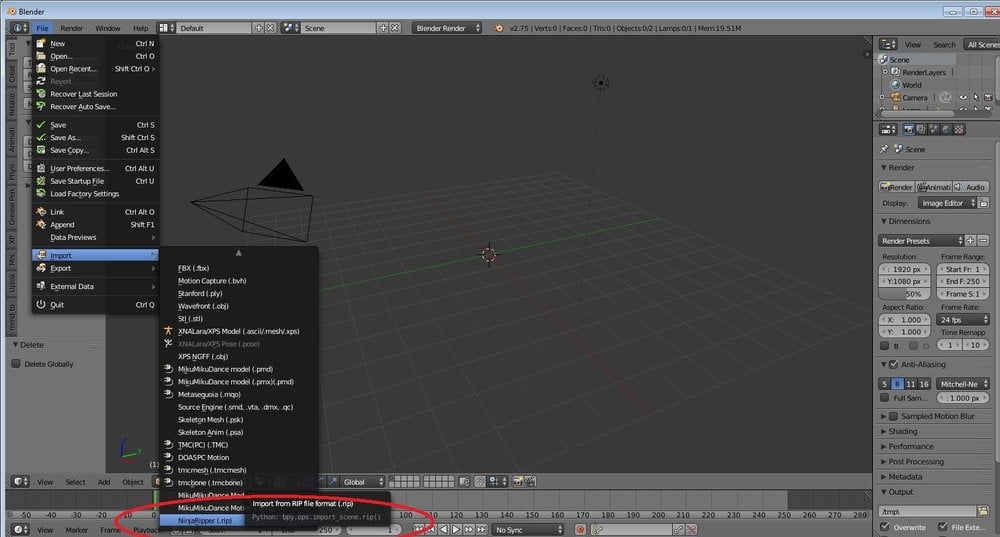The height and width of the screenshot is (537, 1000).
Task: Click the info editor type icon
Action: coord(19,28)
